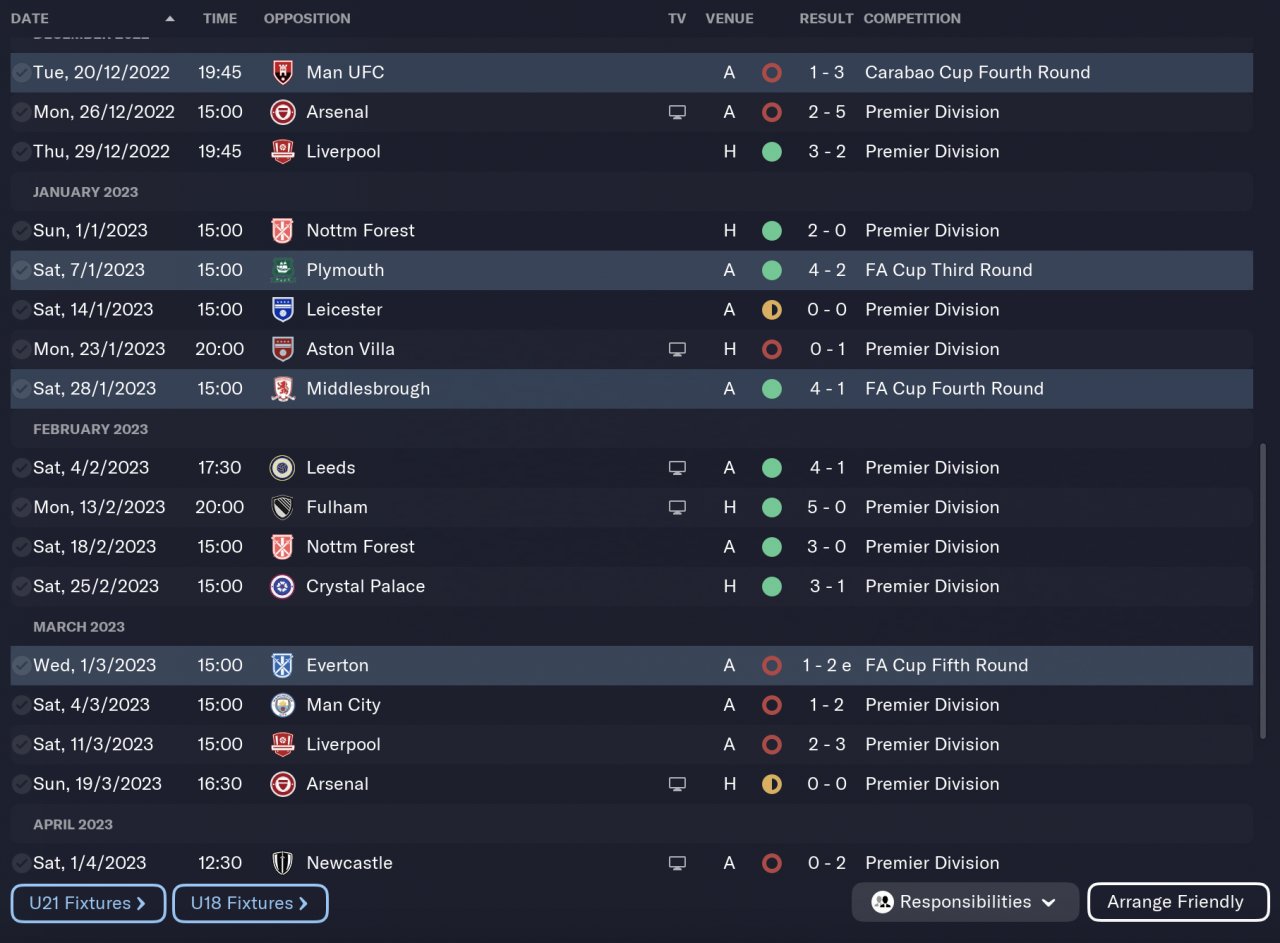The width and height of the screenshot is (1280, 943).
Task: Click the Arrange Friendly button
Action: click(1176, 902)
